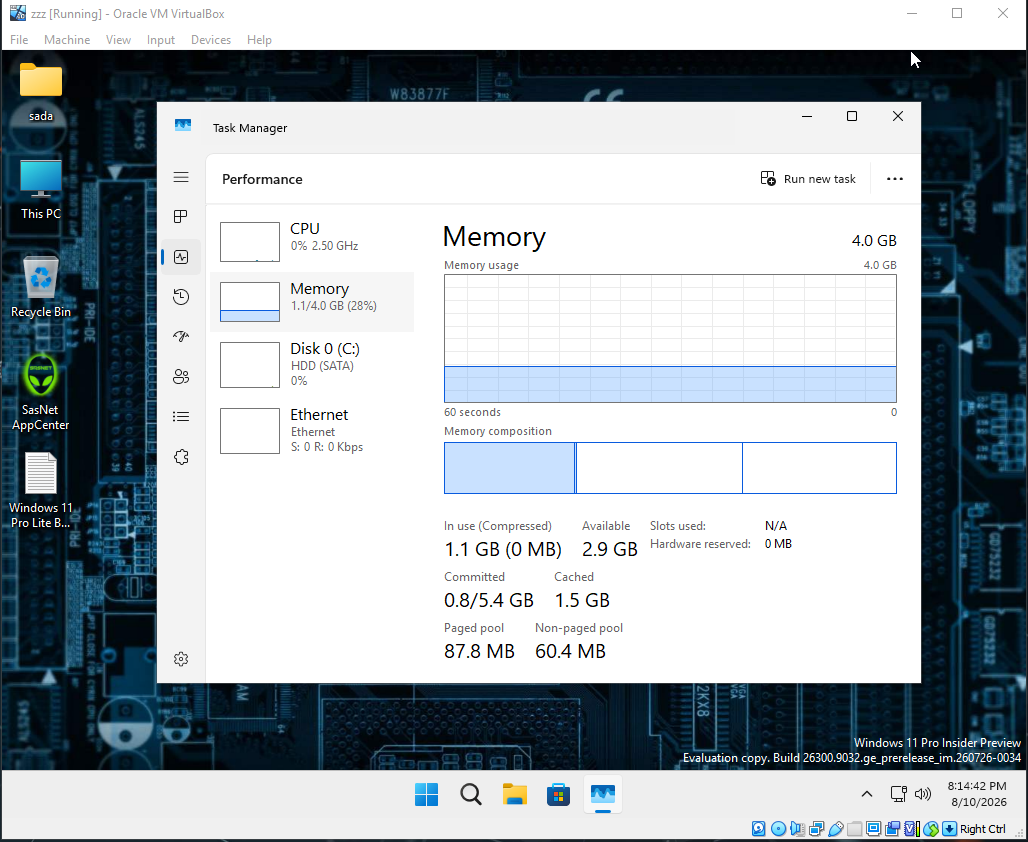Click the Task Manager title bar icon
This screenshot has width=1028, height=842.
(x=183, y=125)
